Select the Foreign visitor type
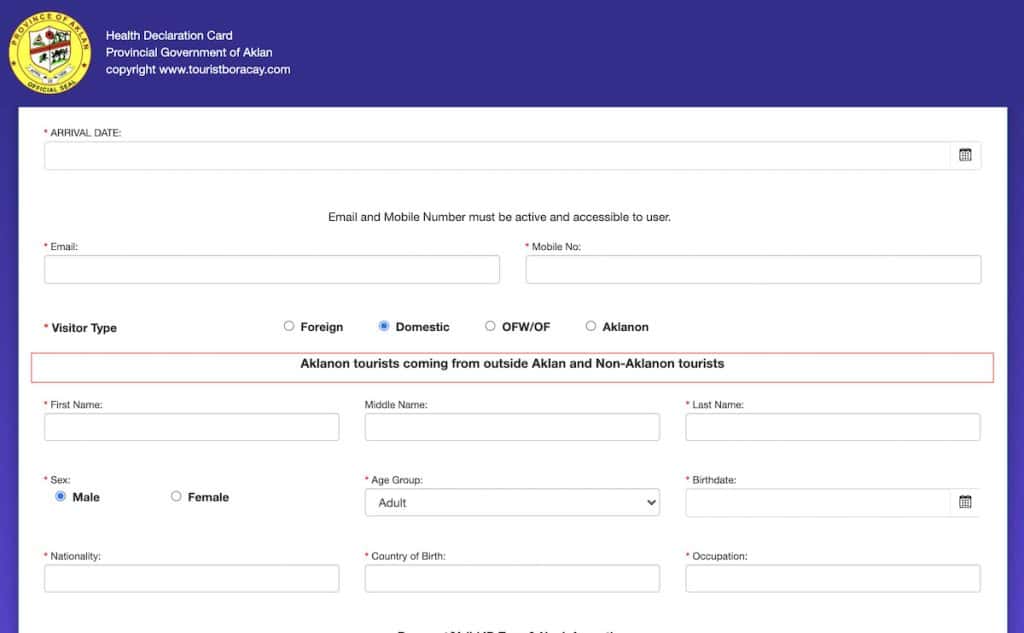This screenshot has width=1024, height=633. point(289,326)
